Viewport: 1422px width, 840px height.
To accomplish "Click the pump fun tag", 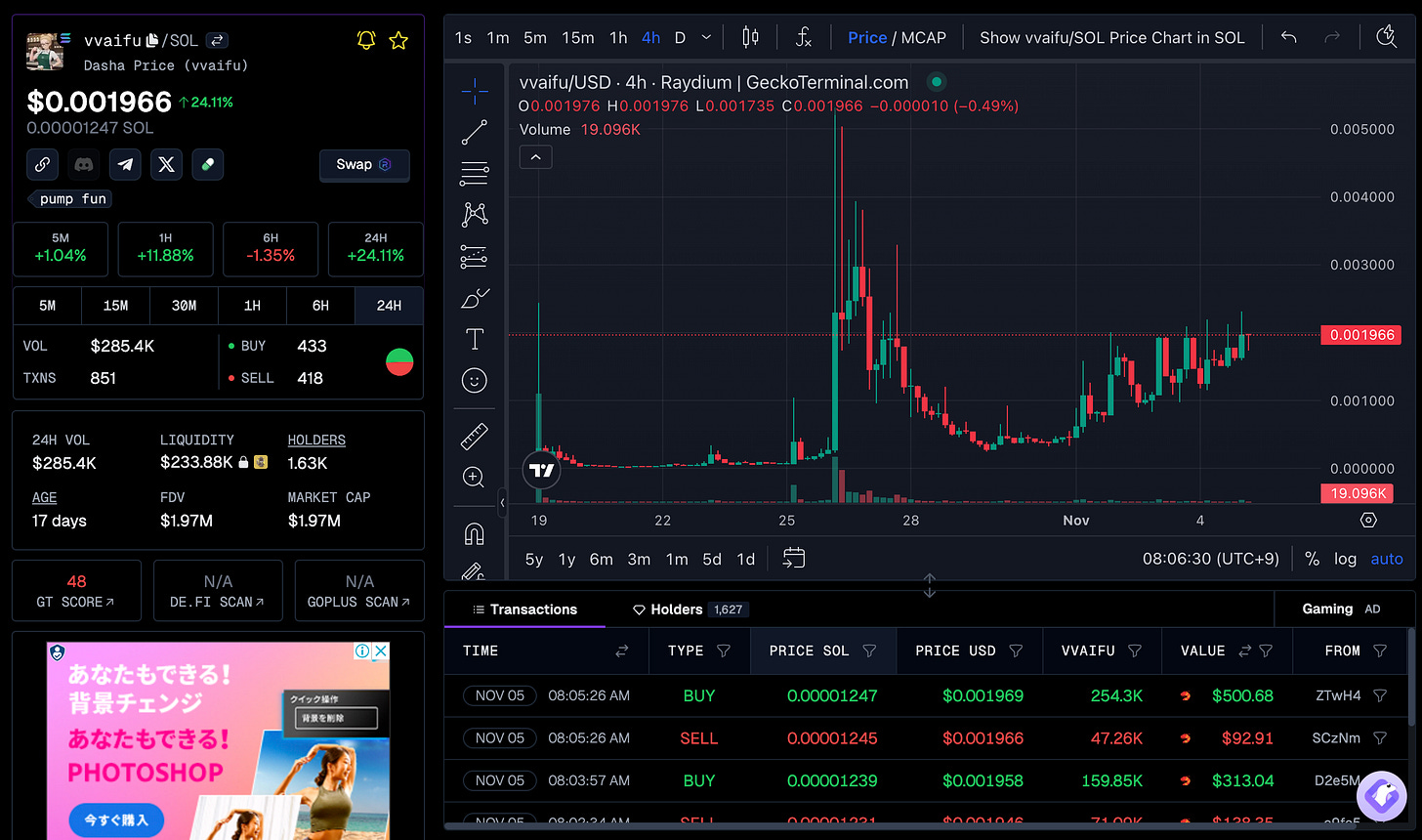I will click(70, 198).
